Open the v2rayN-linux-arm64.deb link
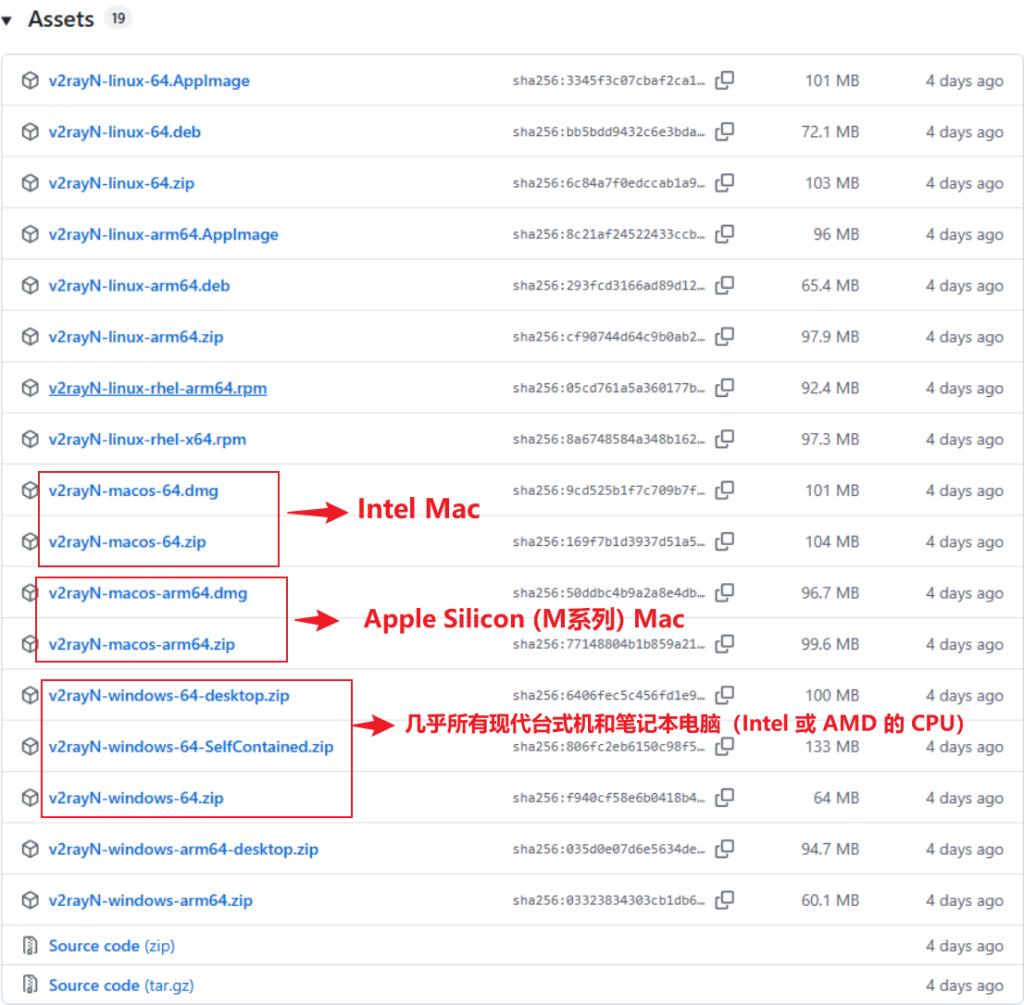 139,286
